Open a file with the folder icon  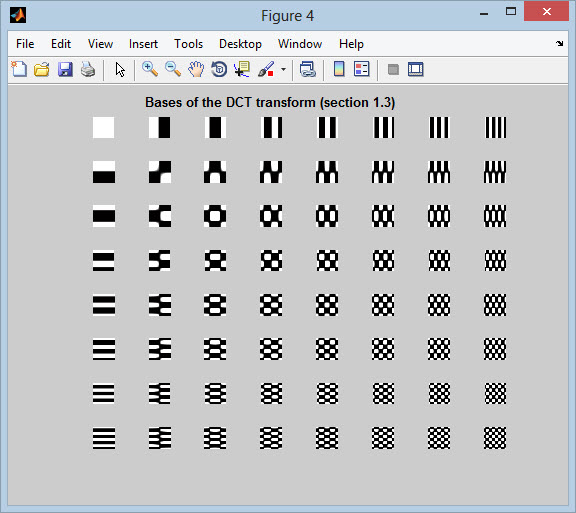click(42, 69)
